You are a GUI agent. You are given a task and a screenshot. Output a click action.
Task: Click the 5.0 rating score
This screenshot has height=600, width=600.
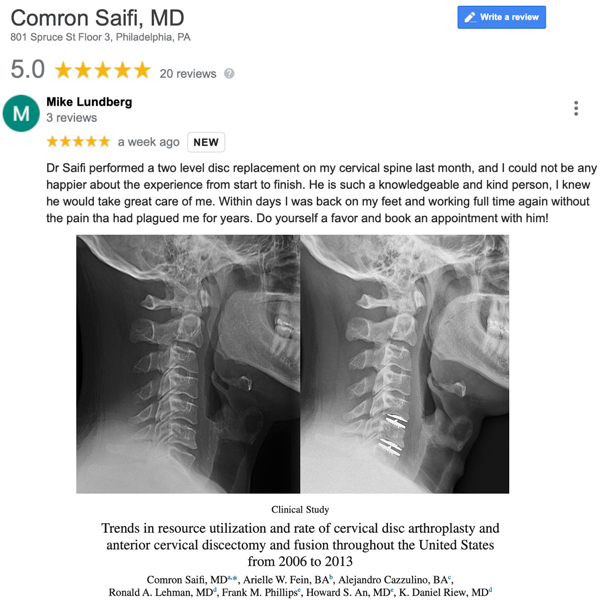28,69
